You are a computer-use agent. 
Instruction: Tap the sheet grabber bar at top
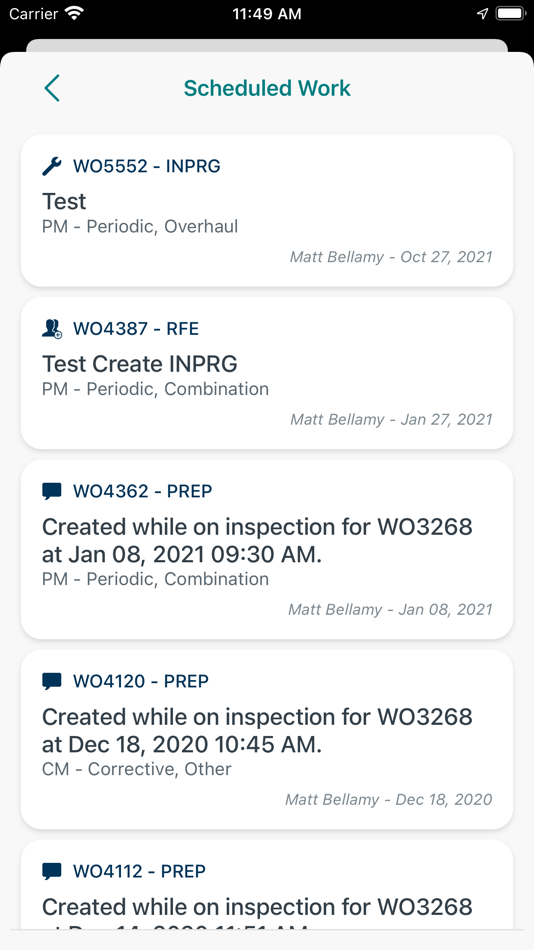click(267, 45)
